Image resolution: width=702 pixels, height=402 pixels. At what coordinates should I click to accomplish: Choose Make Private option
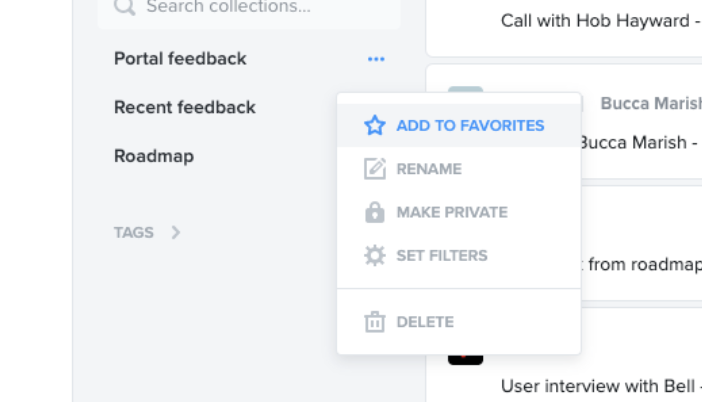point(459,212)
